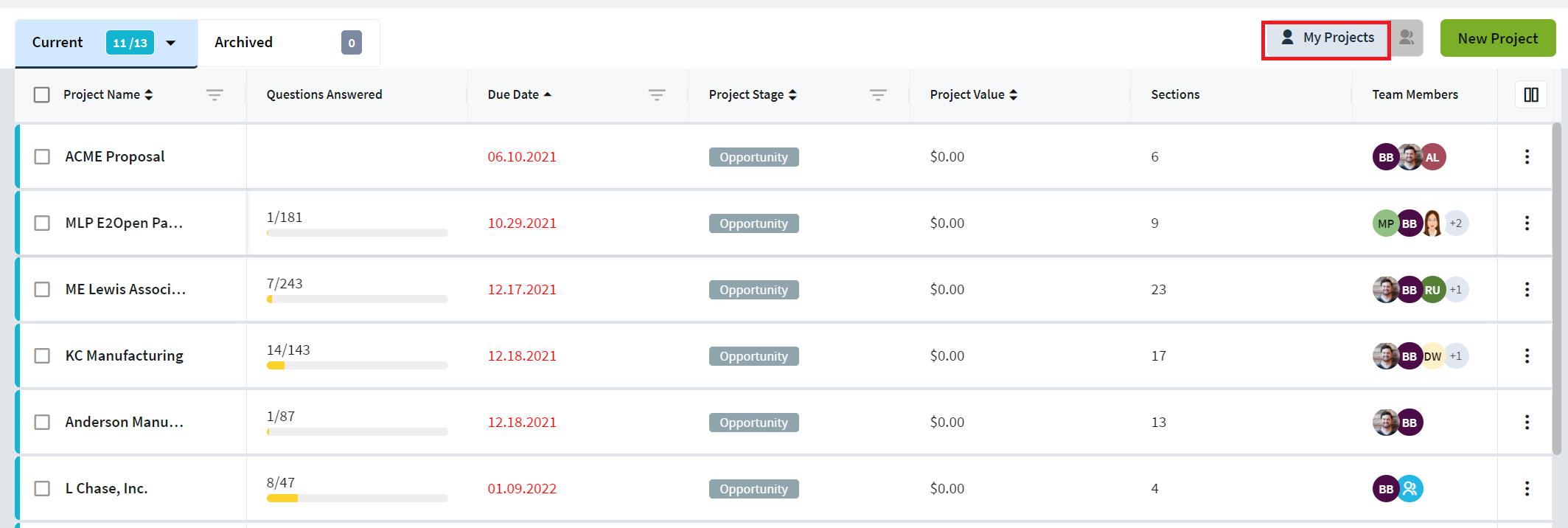Open kebab menu for ME Lewis Associates row
1568x528 pixels.
click(1527, 289)
